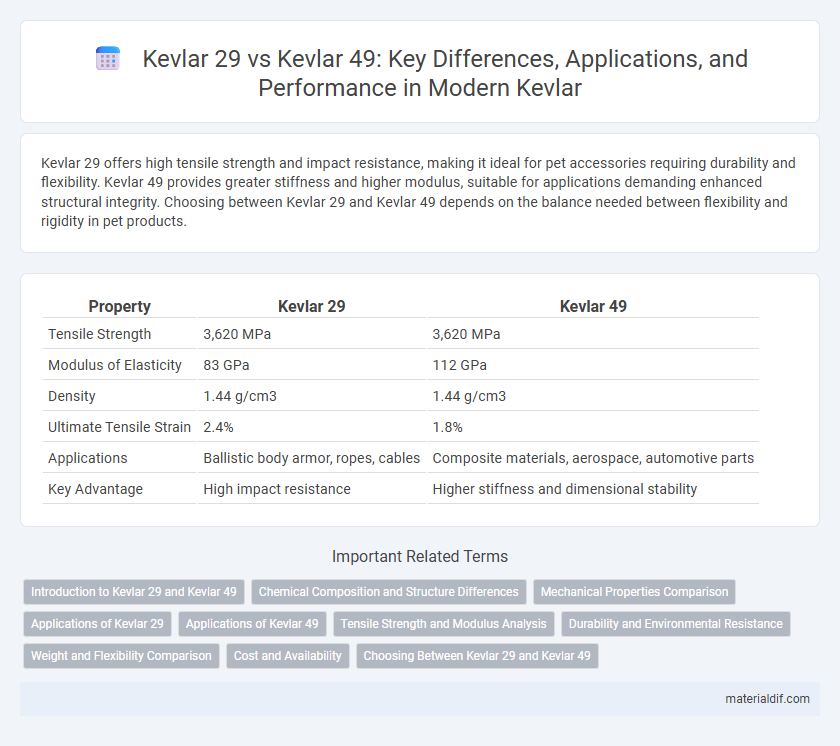Open 'Durability and Environmental Resistance' tag
Image resolution: width=840 pixels, height=746 pixels.
[676, 624]
